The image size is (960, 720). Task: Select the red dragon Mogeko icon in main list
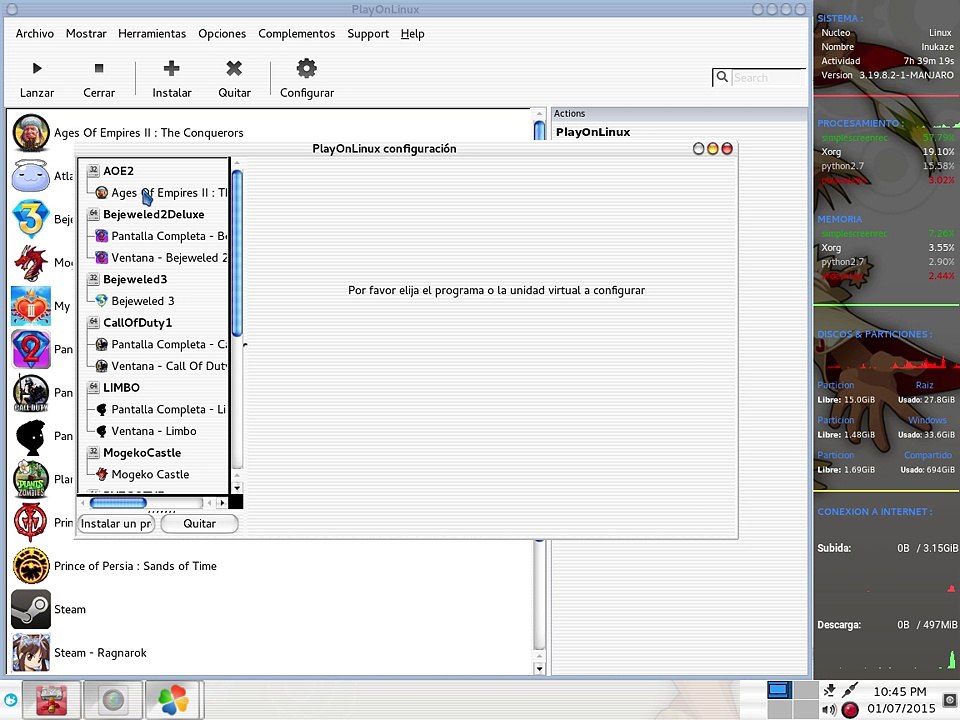pyautogui.click(x=31, y=263)
